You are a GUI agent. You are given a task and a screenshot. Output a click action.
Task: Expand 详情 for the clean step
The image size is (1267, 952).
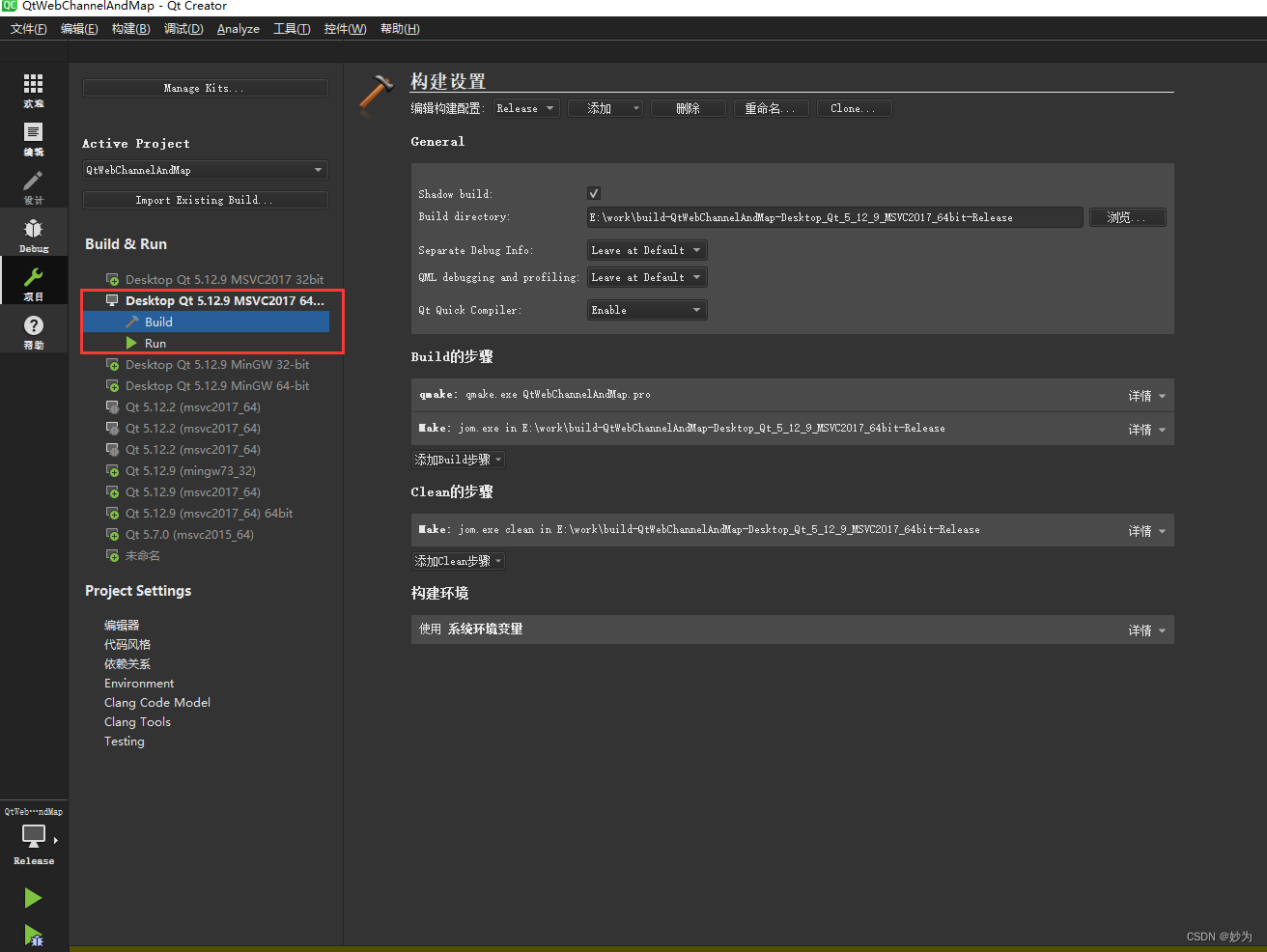1146,531
